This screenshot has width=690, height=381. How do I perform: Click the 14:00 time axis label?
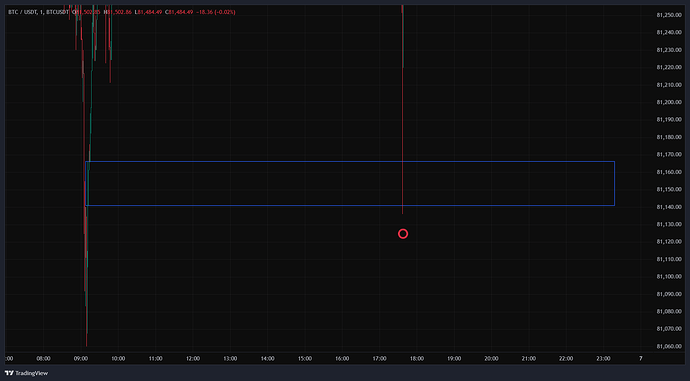[268, 359]
